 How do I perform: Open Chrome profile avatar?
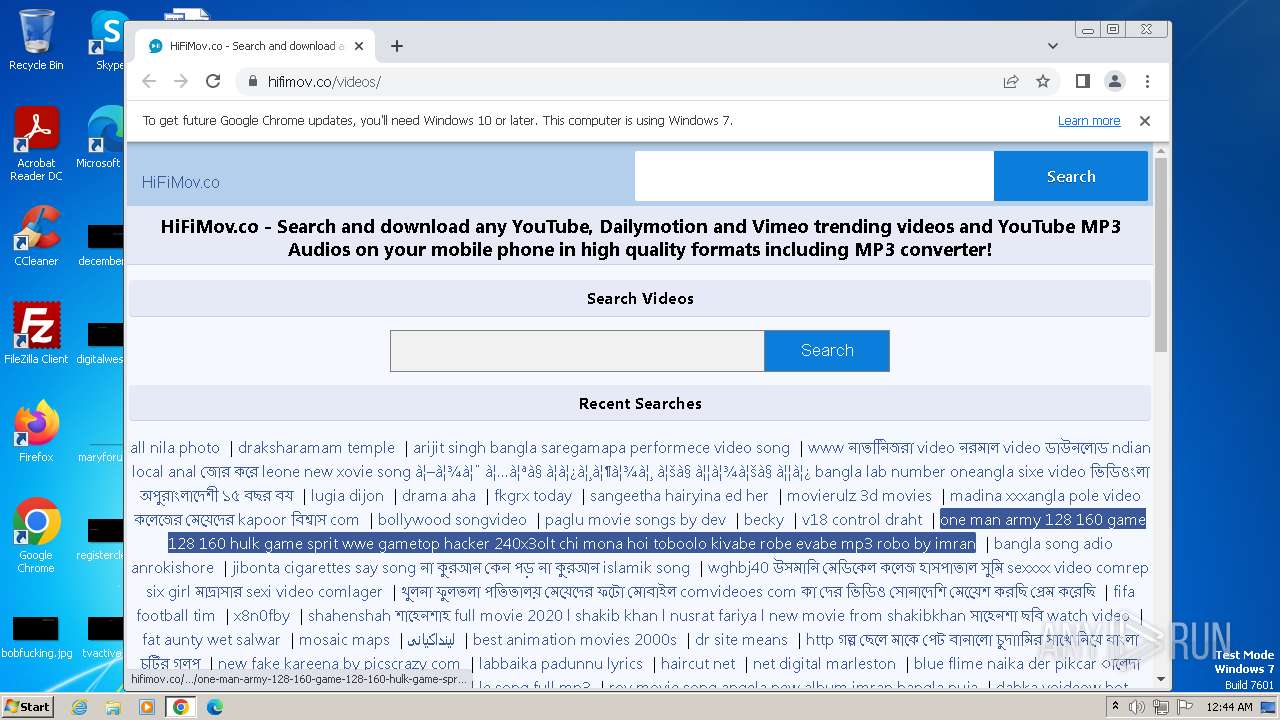click(x=1114, y=81)
